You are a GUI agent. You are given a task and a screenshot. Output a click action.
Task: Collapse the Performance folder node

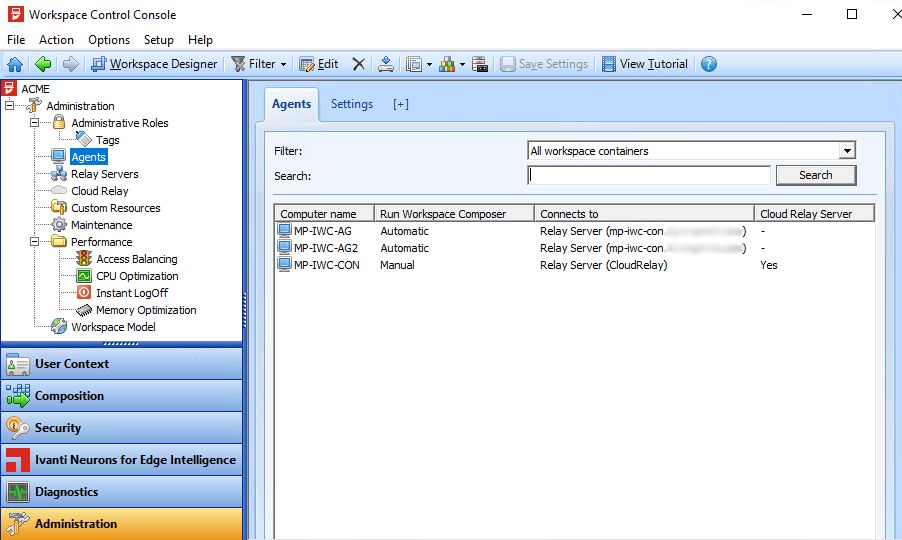click(35, 242)
